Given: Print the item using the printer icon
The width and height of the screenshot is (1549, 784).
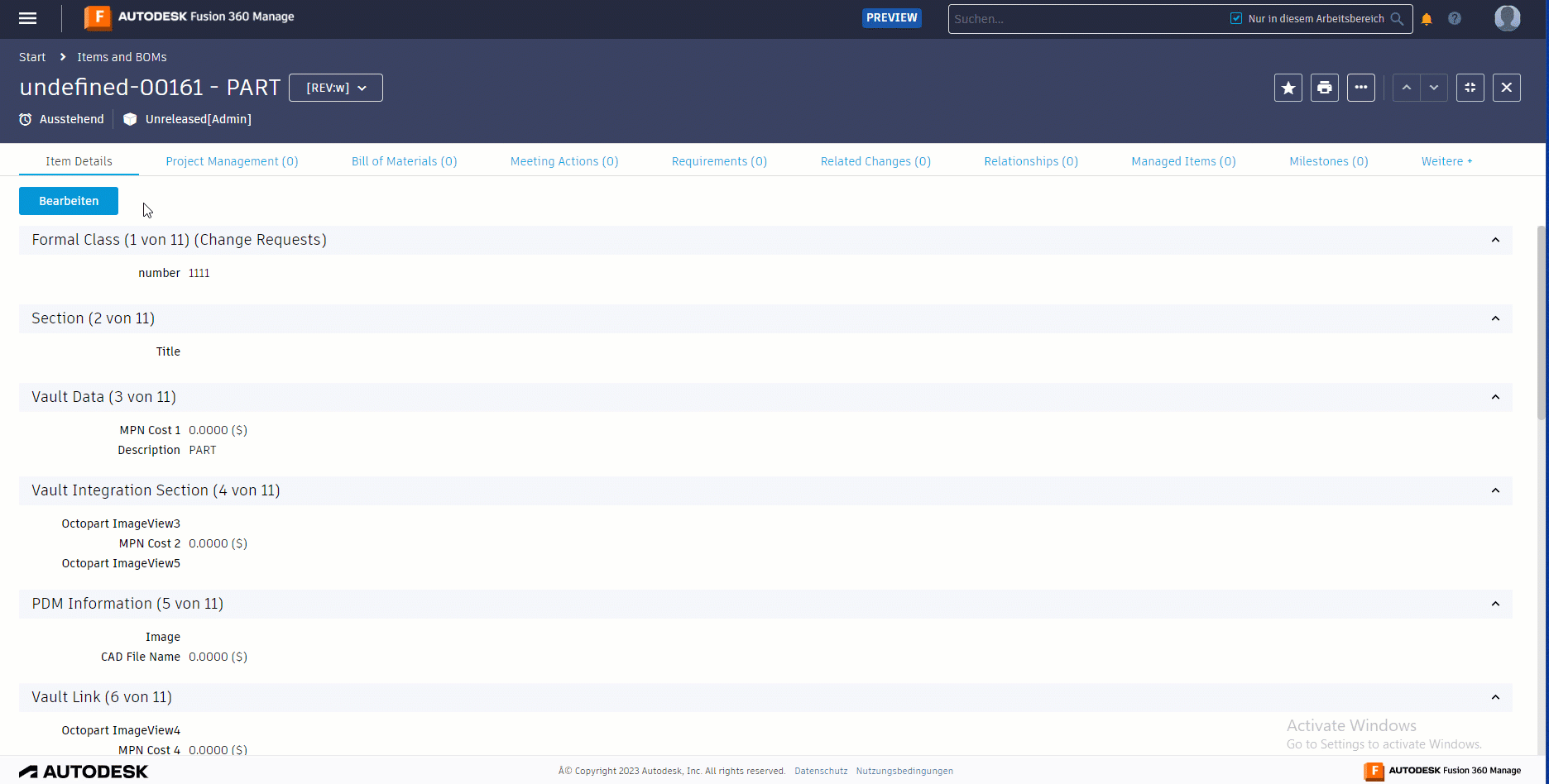Looking at the screenshot, I should pos(1325,88).
